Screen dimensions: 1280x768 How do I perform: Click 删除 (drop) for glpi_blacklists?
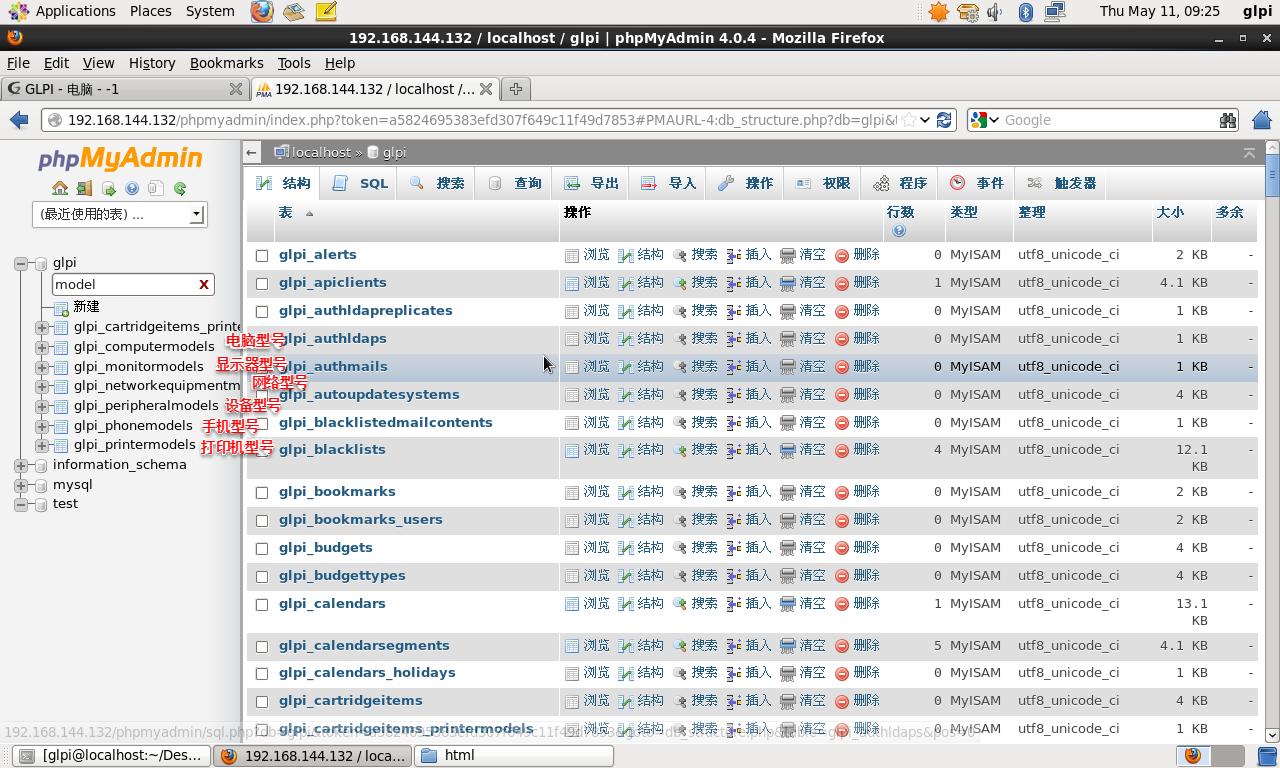pos(857,450)
